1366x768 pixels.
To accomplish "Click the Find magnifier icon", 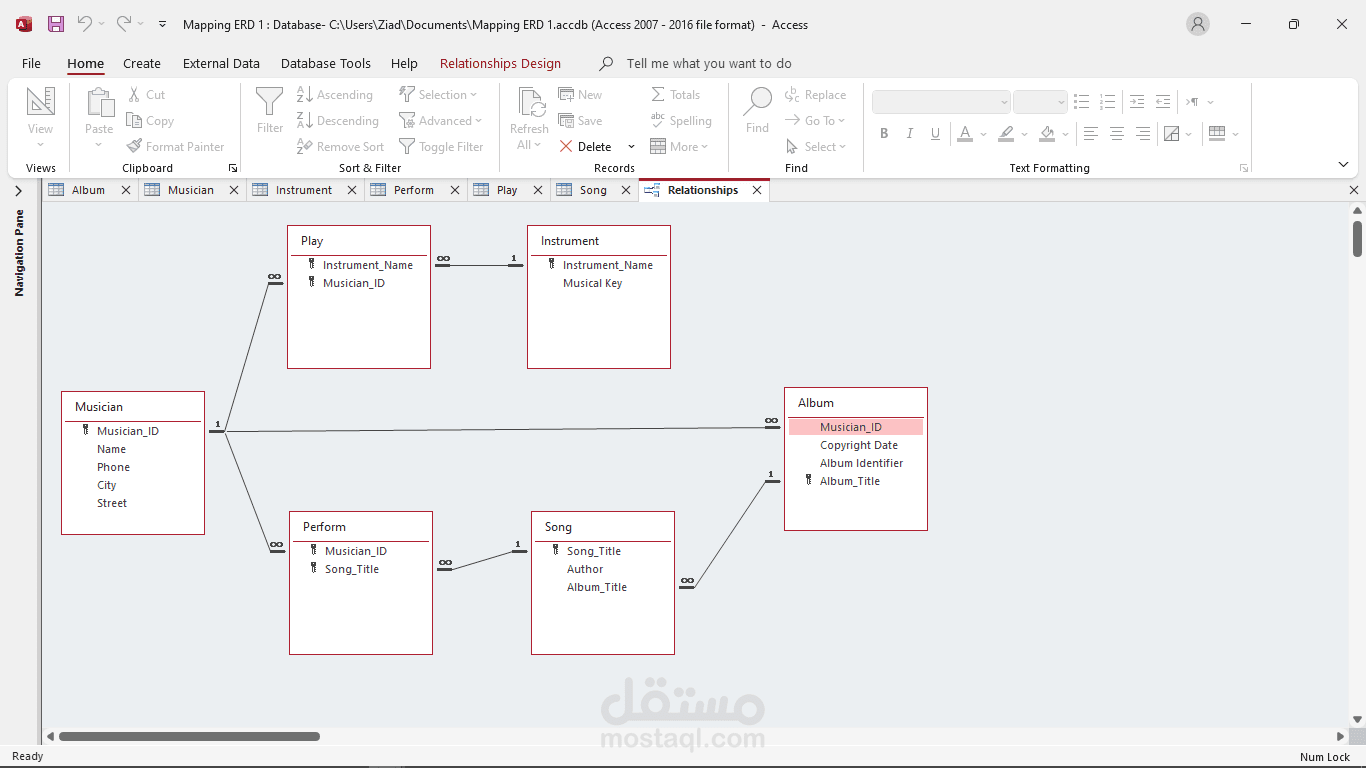I will point(757,102).
